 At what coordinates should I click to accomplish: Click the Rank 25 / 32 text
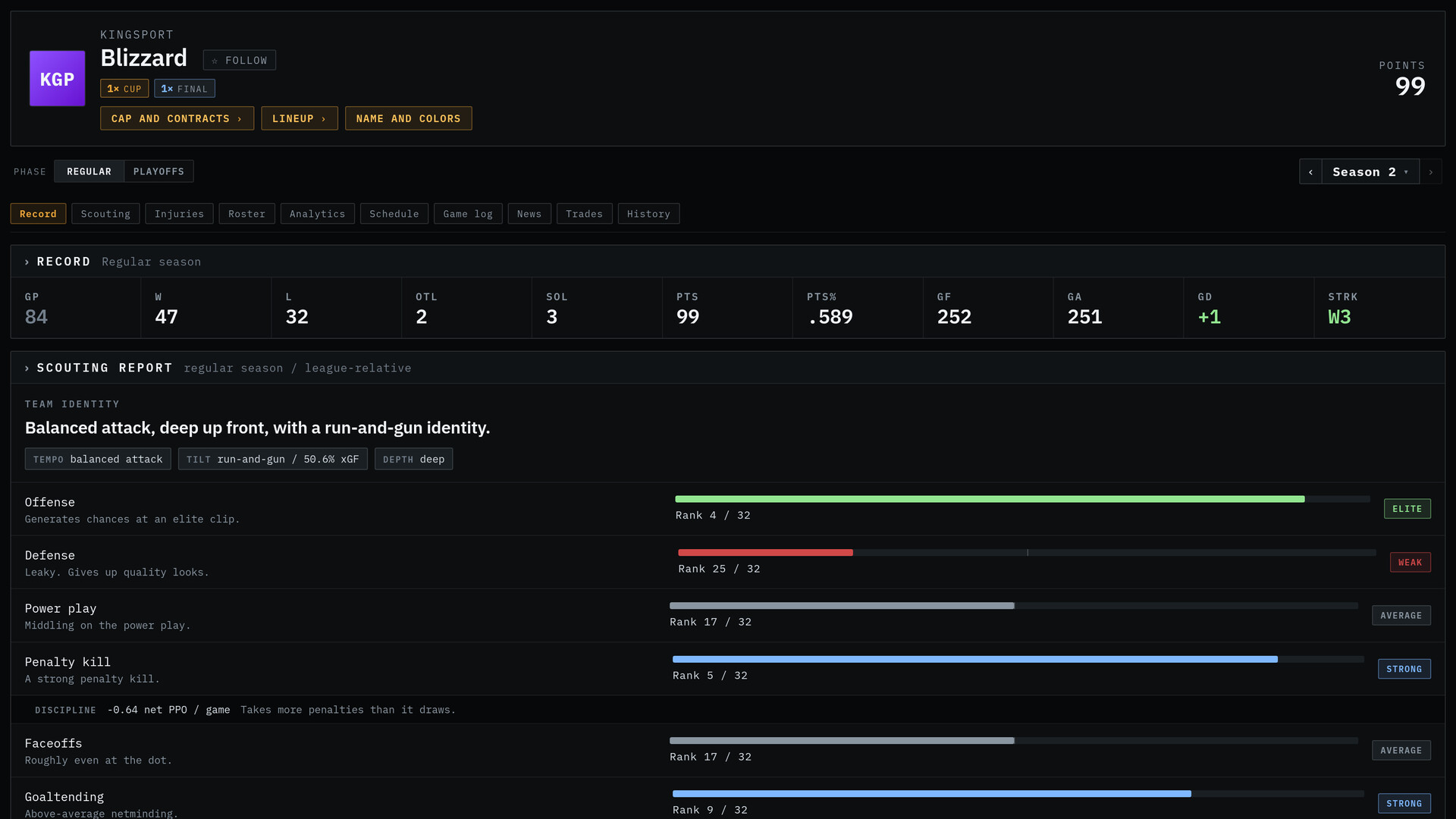[x=719, y=569]
